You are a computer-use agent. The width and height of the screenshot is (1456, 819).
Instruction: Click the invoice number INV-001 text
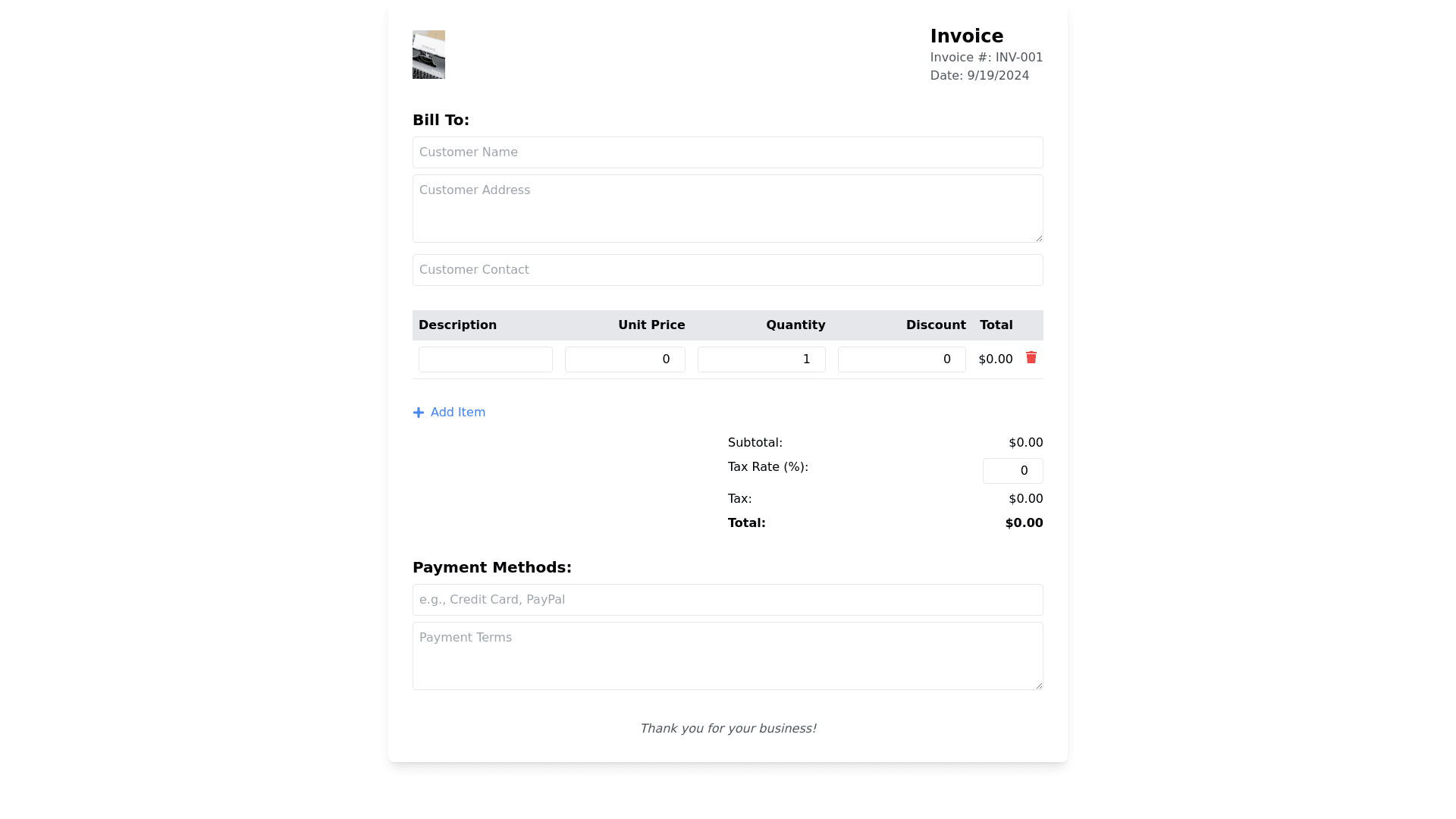[1018, 58]
